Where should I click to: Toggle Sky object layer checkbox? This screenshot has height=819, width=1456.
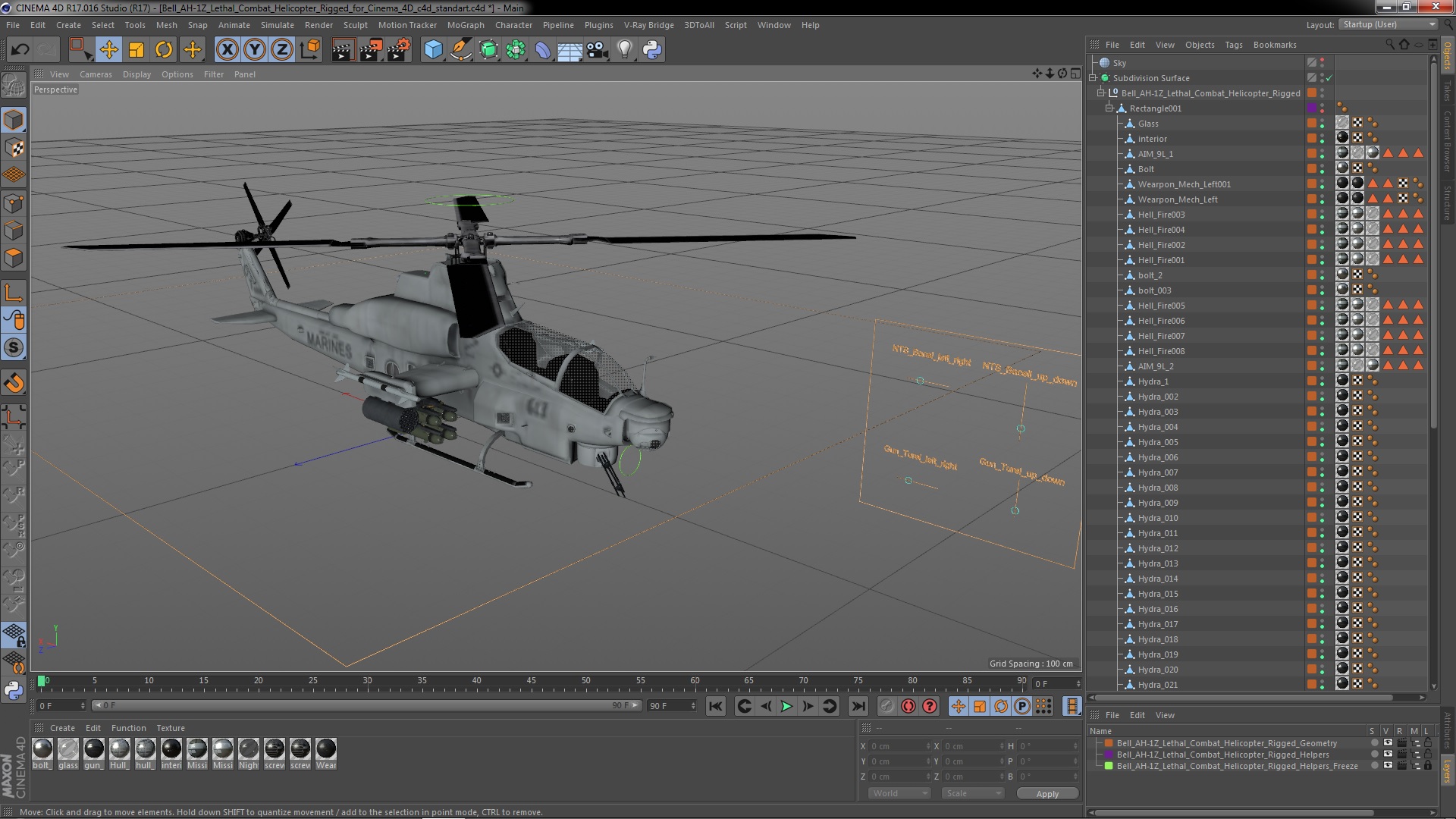point(1311,63)
